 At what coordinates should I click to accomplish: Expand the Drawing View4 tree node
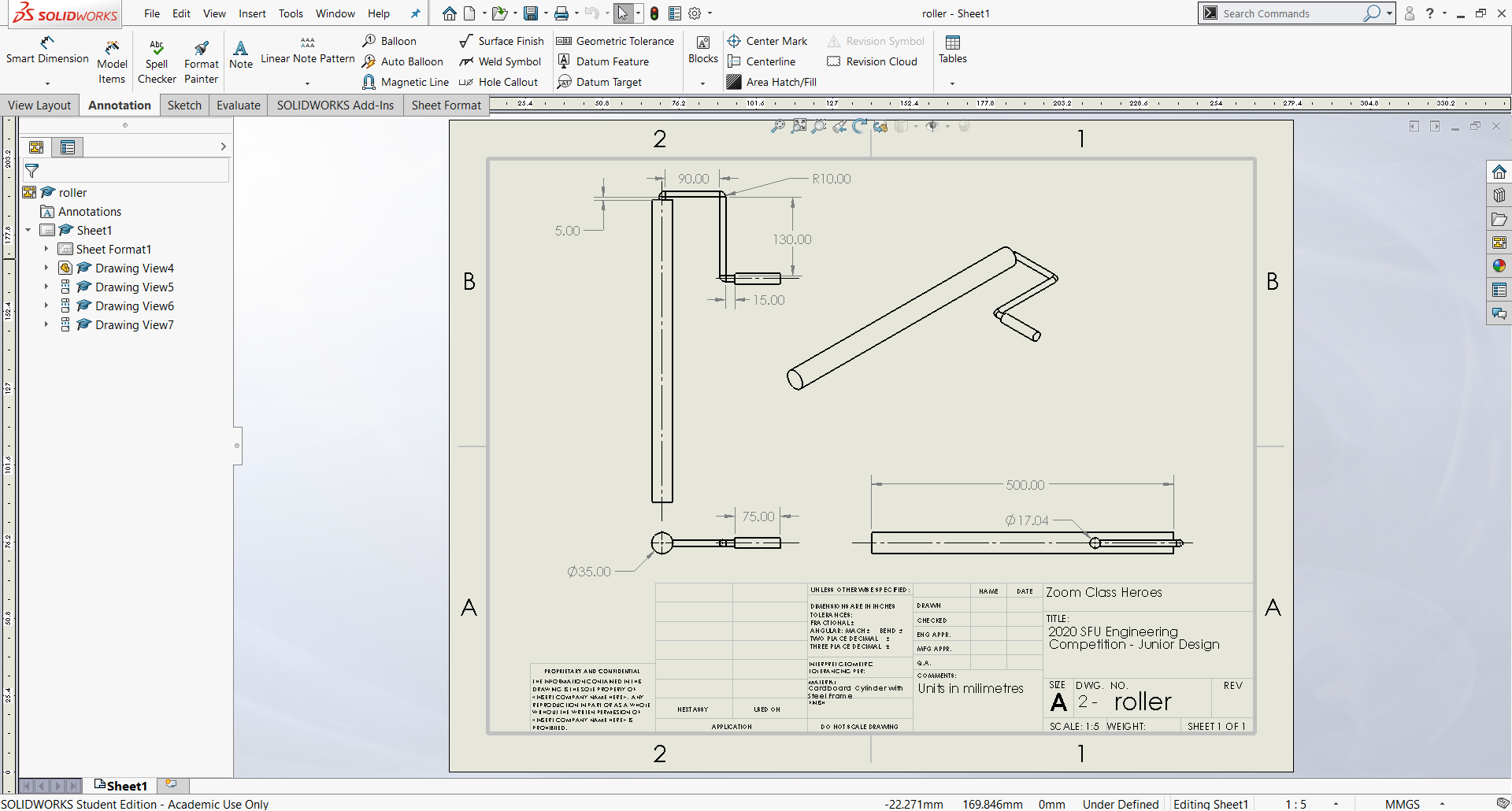click(x=46, y=268)
